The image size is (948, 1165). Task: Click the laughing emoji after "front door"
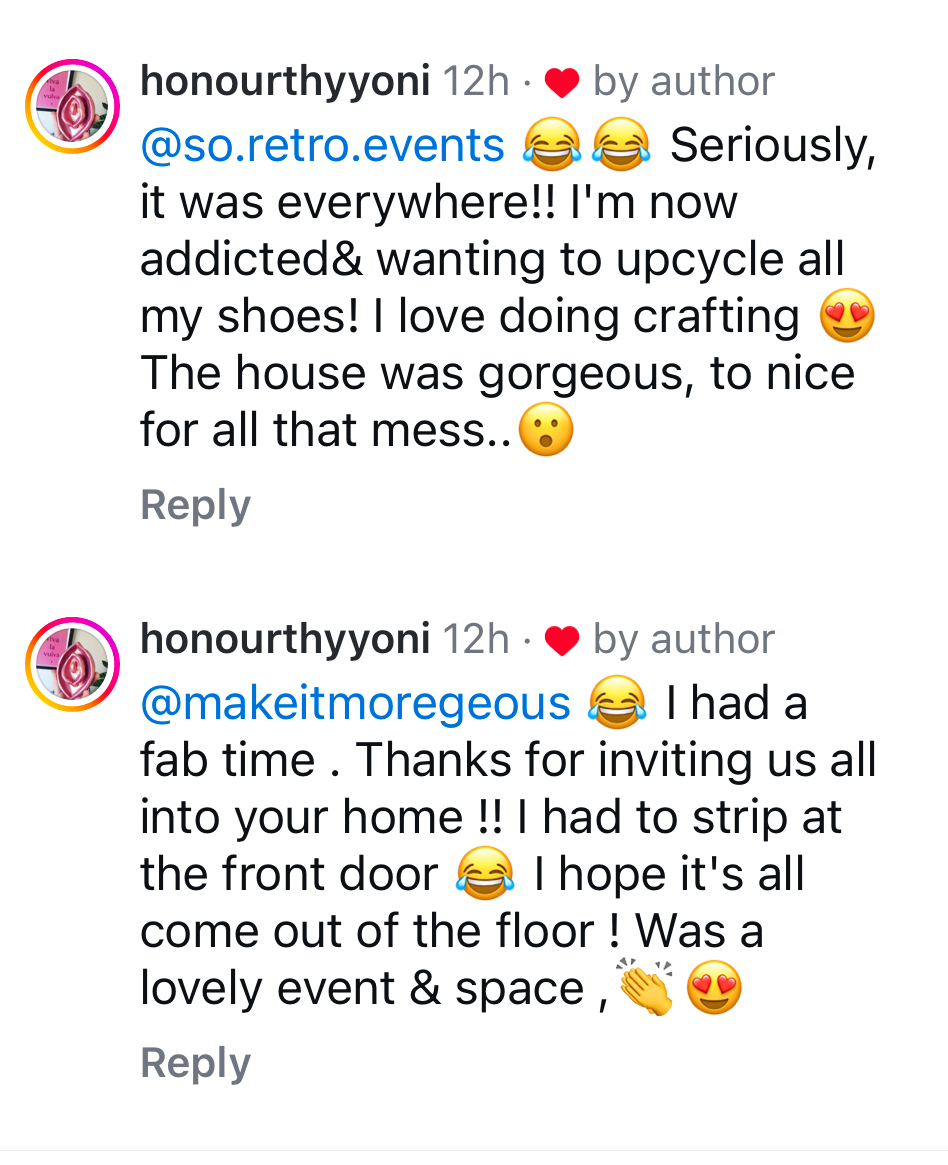[485, 875]
